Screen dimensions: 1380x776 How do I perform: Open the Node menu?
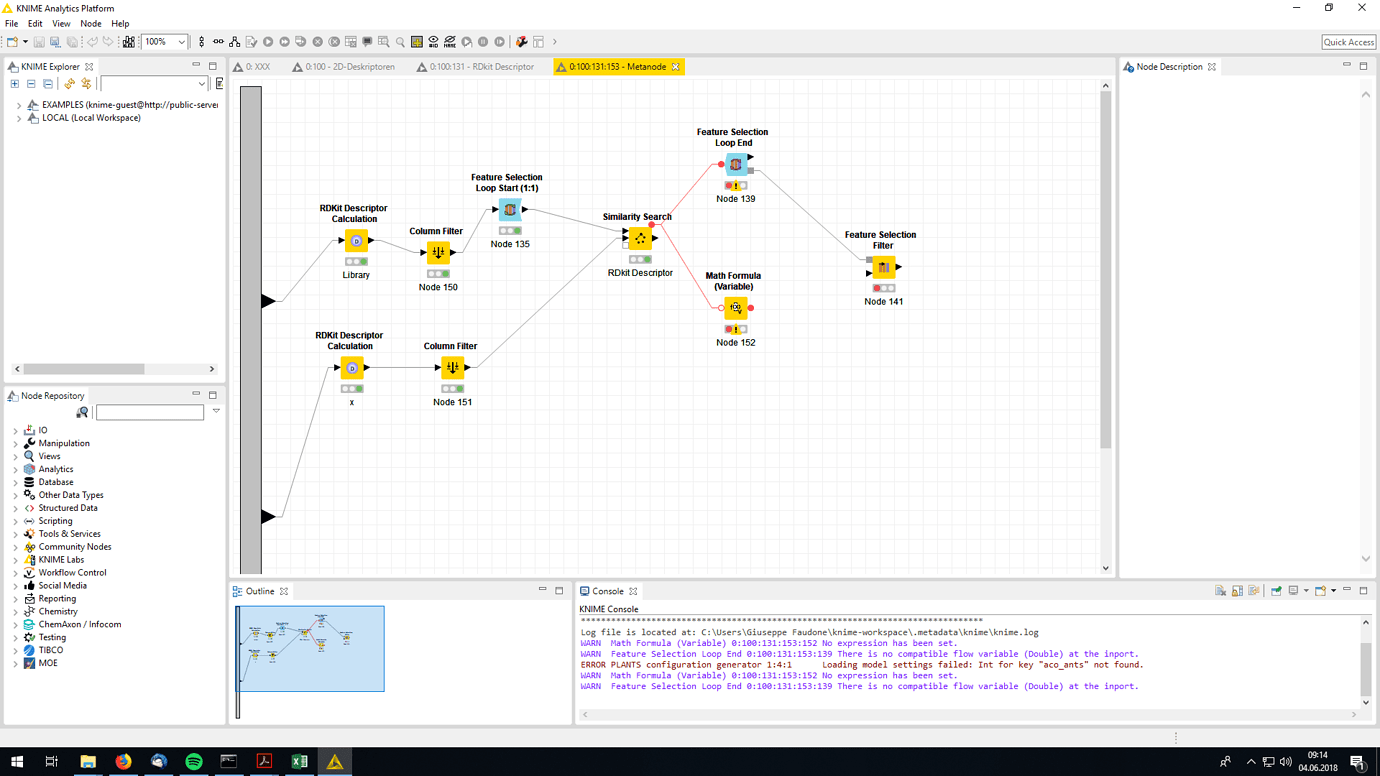point(91,23)
